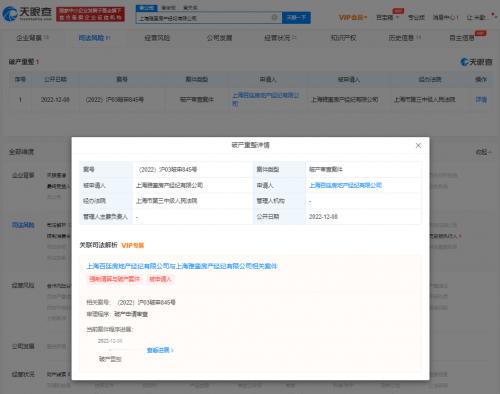
Task: Click the 全部维度 heading
Action: [21, 152]
